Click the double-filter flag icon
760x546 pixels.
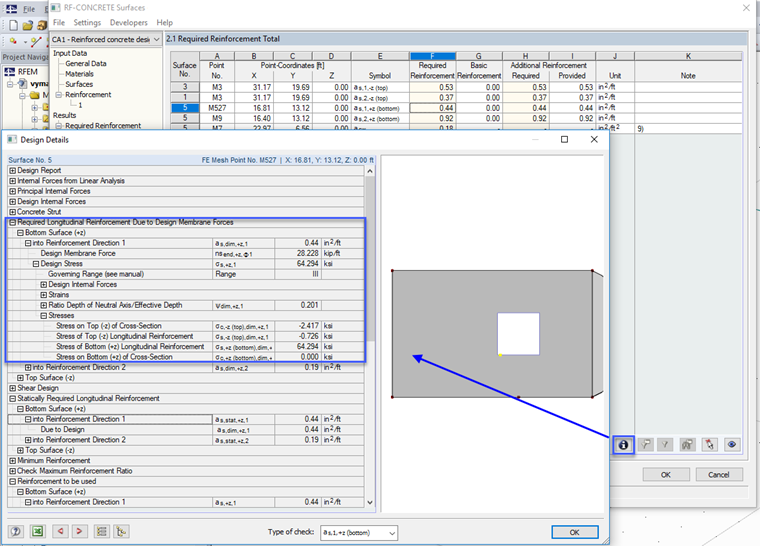click(687, 444)
